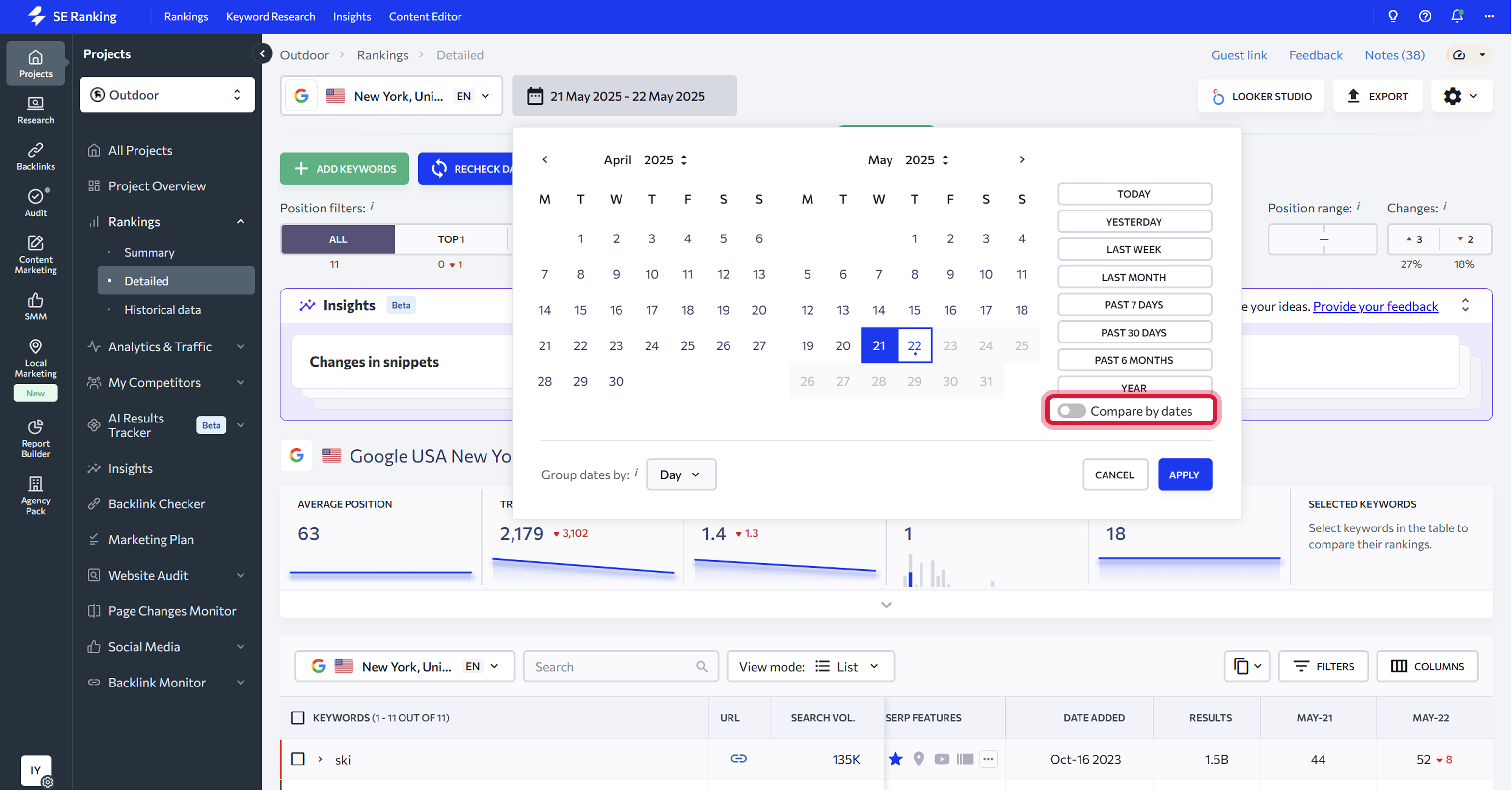1512x791 pixels.
Task: Select April 10 in the calendar
Action: tap(651, 274)
